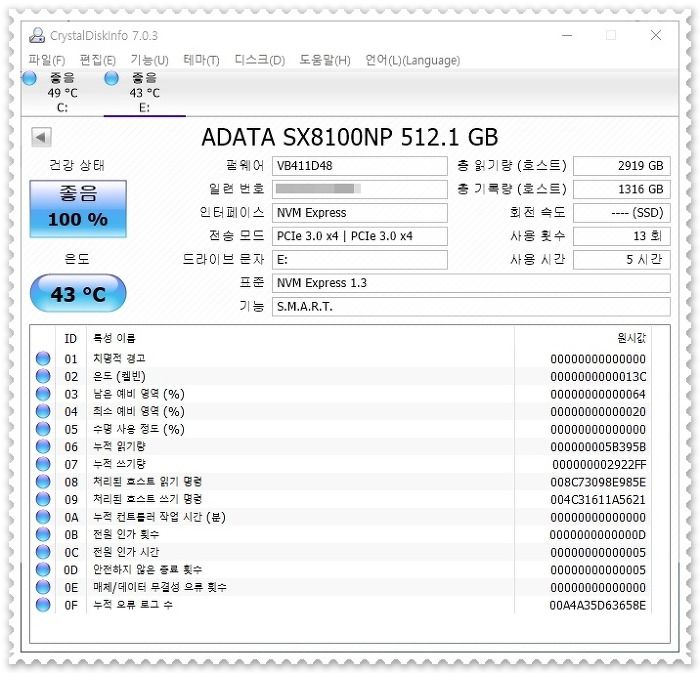700x673 pixels.
Task: Click raw value 0000000000013C
Action: click(598, 377)
